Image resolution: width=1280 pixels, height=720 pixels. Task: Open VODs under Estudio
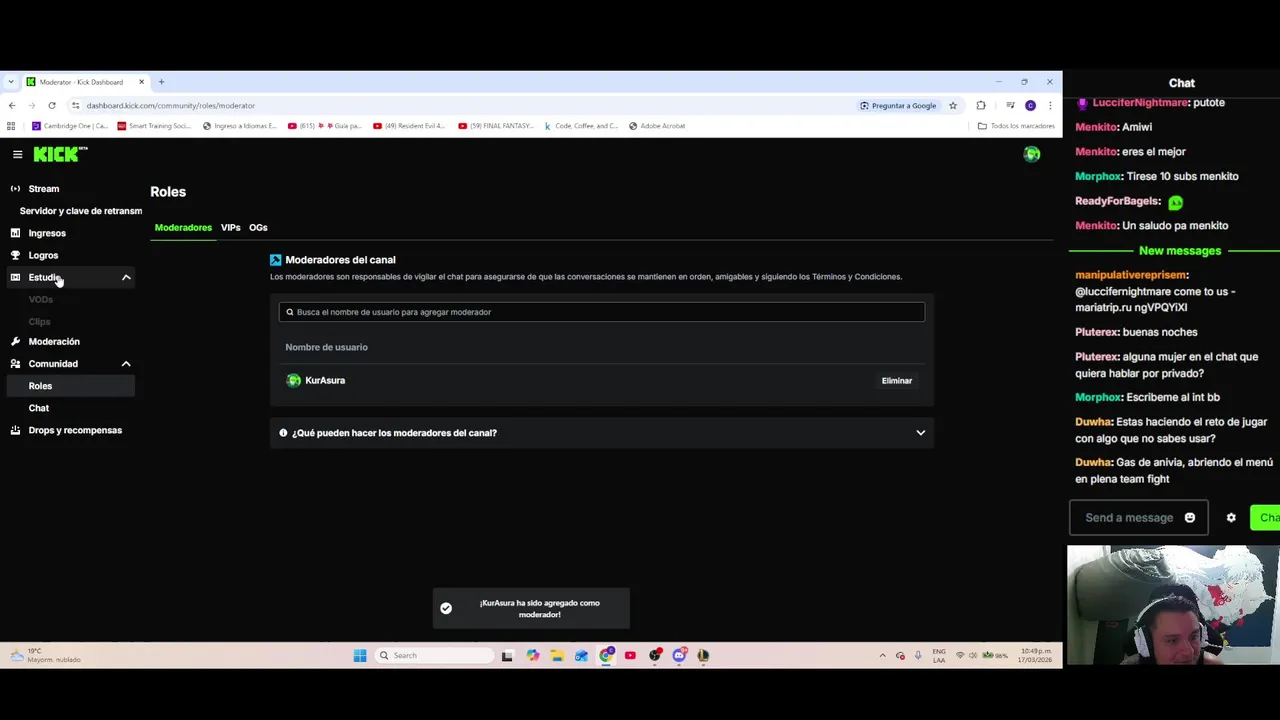41,299
